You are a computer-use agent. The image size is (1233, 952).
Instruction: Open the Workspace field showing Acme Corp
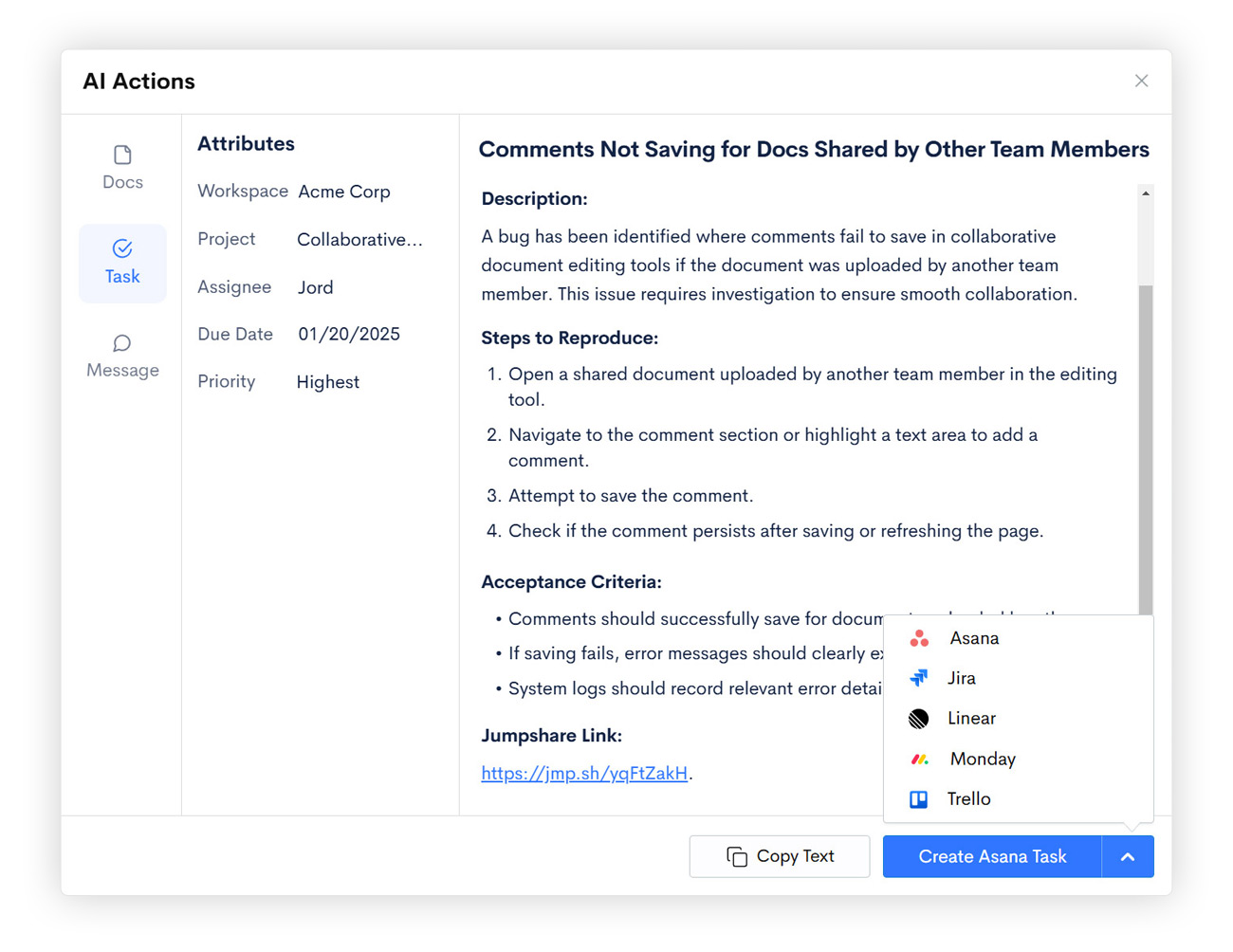point(344,192)
